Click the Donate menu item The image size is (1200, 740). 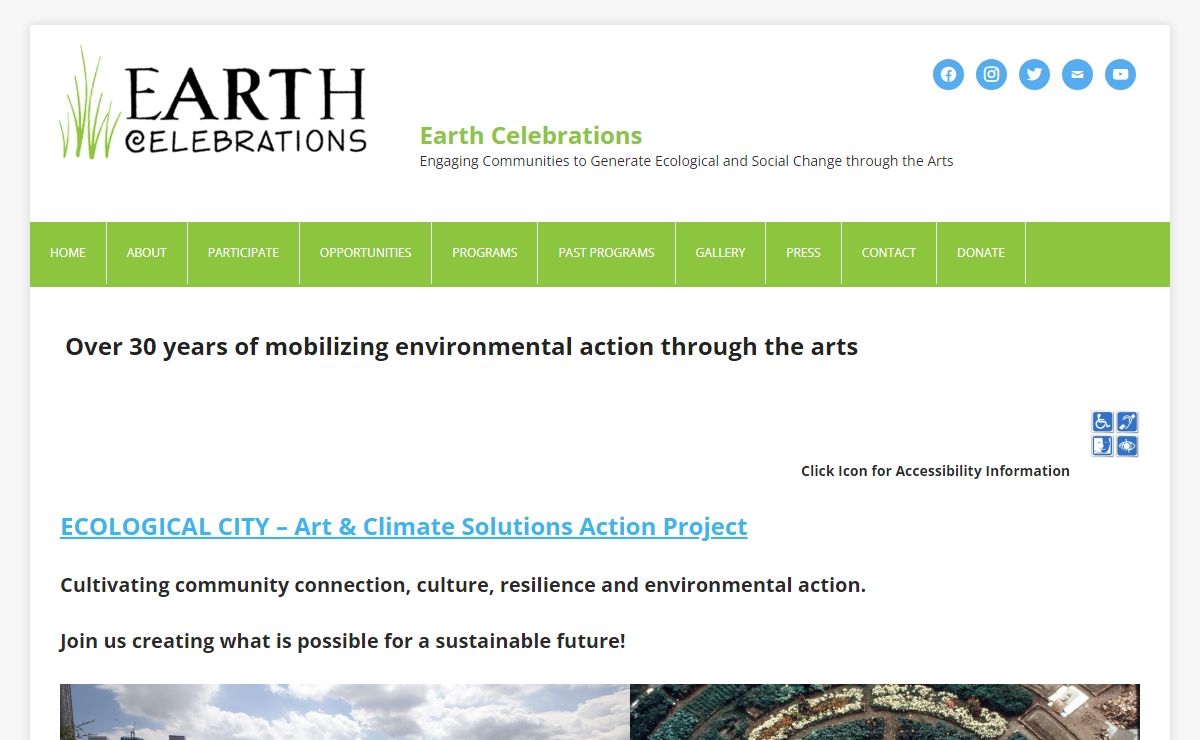click(x=981, y=253)
